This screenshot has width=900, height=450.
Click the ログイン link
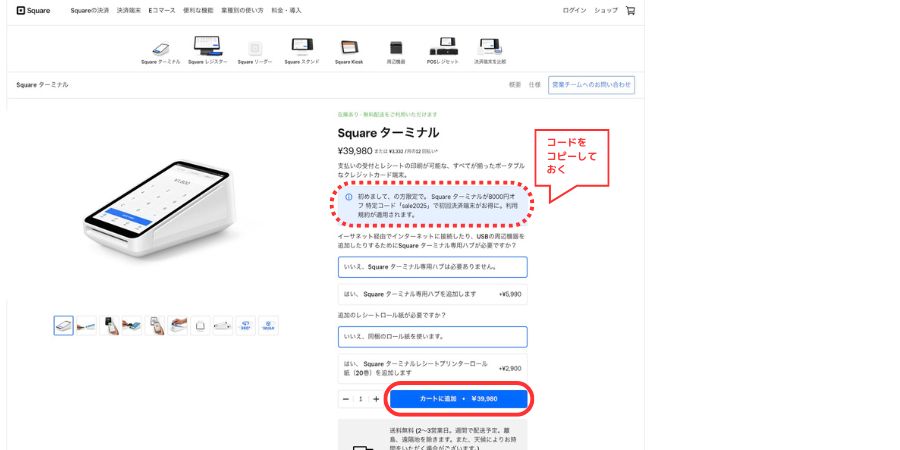tap(575, 10)
